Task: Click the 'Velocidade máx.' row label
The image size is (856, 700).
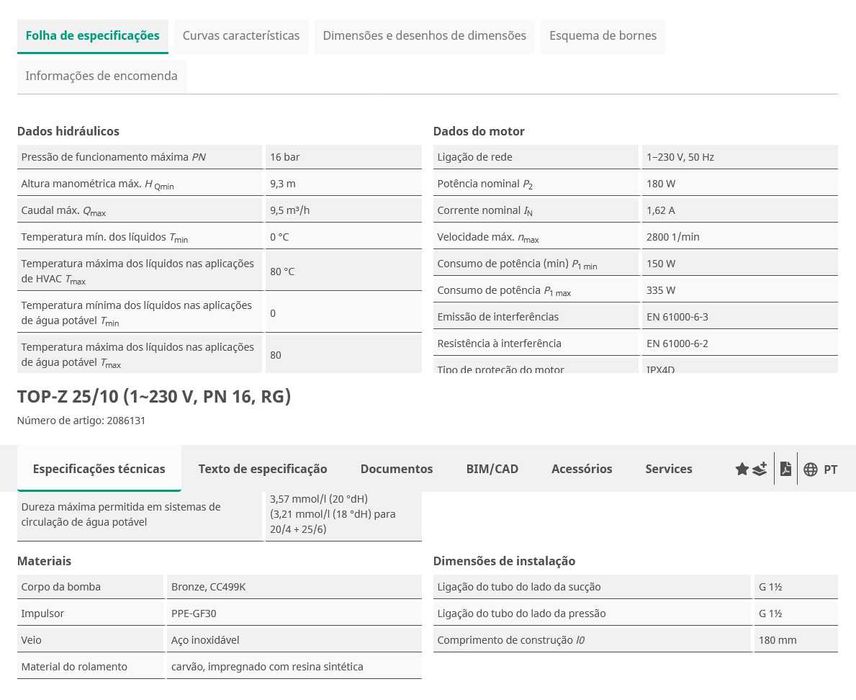Action: coord(488,238)
